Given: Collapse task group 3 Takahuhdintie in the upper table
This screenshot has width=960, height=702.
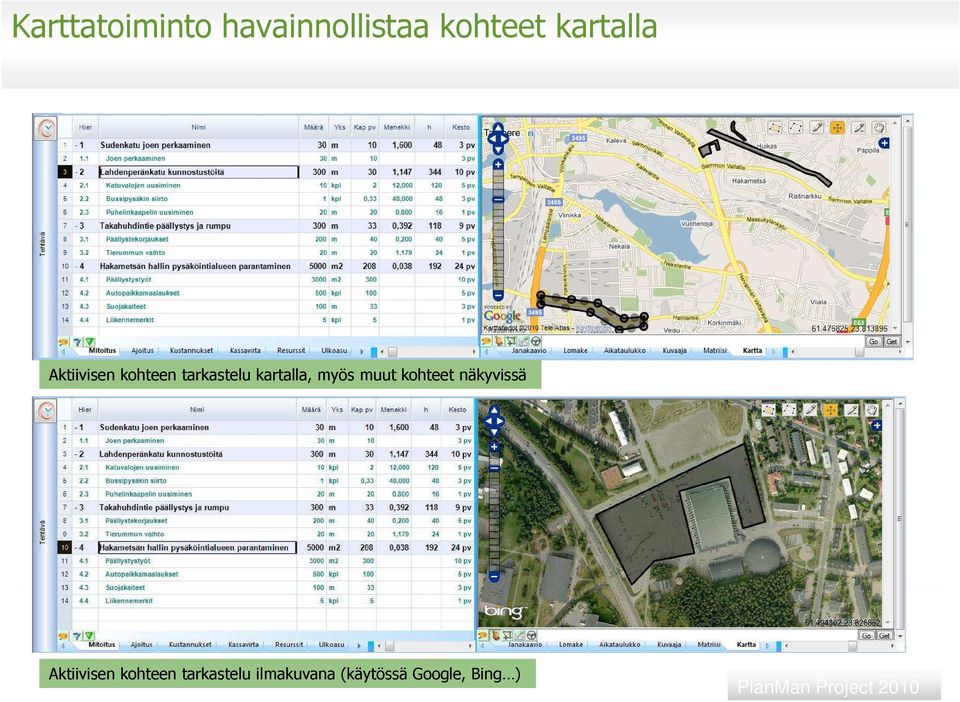Looking at the screenshot, I should point(77,226).
